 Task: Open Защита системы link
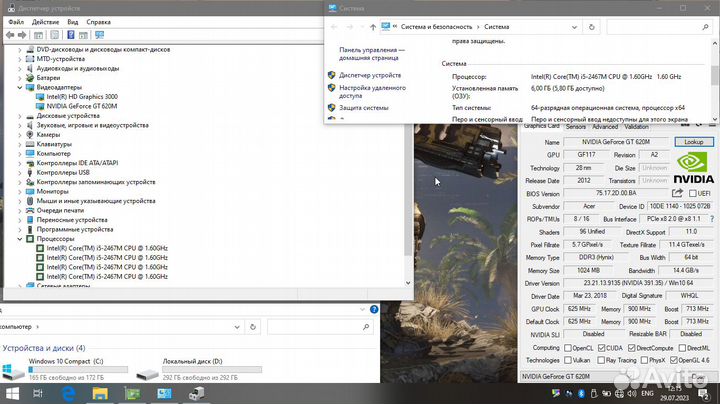(364, 108)
